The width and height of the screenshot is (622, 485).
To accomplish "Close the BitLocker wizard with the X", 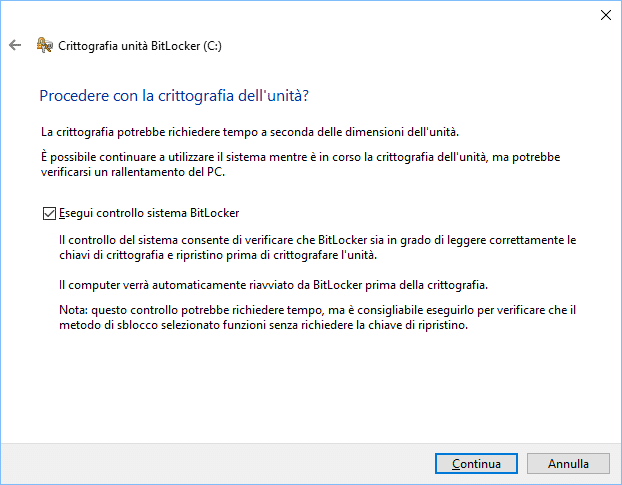I will (x=605, y=15).
